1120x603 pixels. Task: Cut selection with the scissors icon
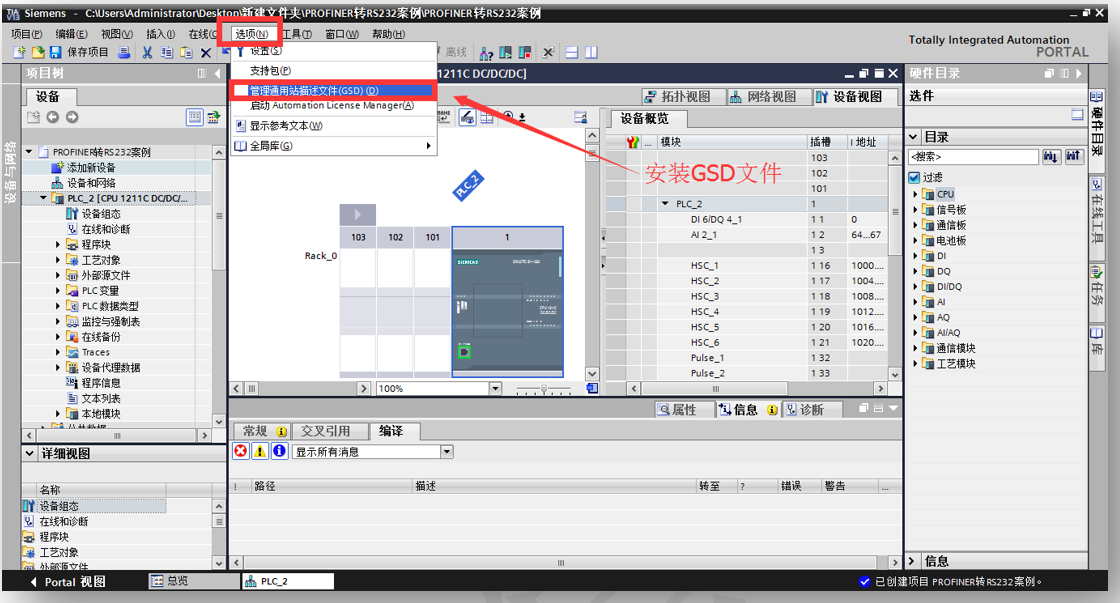click(147, 52)
